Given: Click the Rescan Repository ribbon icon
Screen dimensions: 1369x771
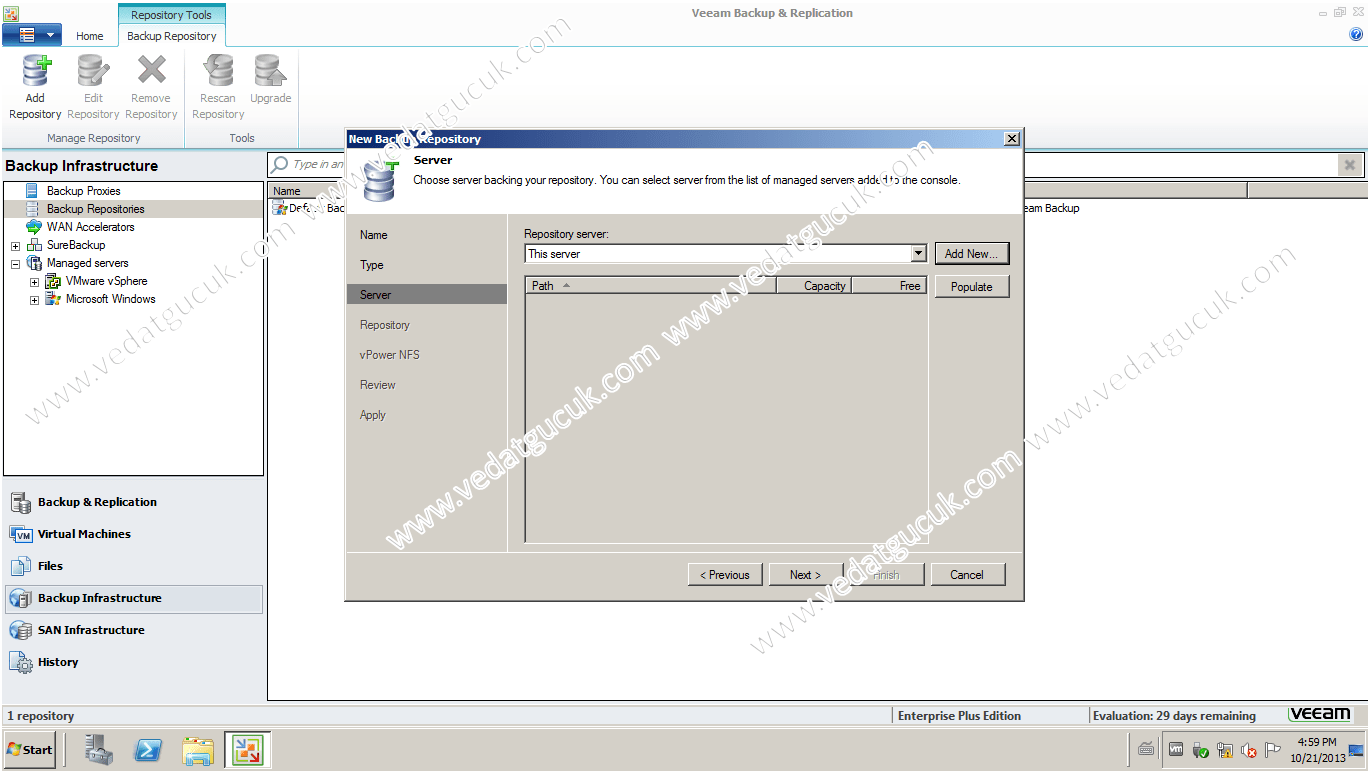Looking at the screenshot, I should (218, 72).
